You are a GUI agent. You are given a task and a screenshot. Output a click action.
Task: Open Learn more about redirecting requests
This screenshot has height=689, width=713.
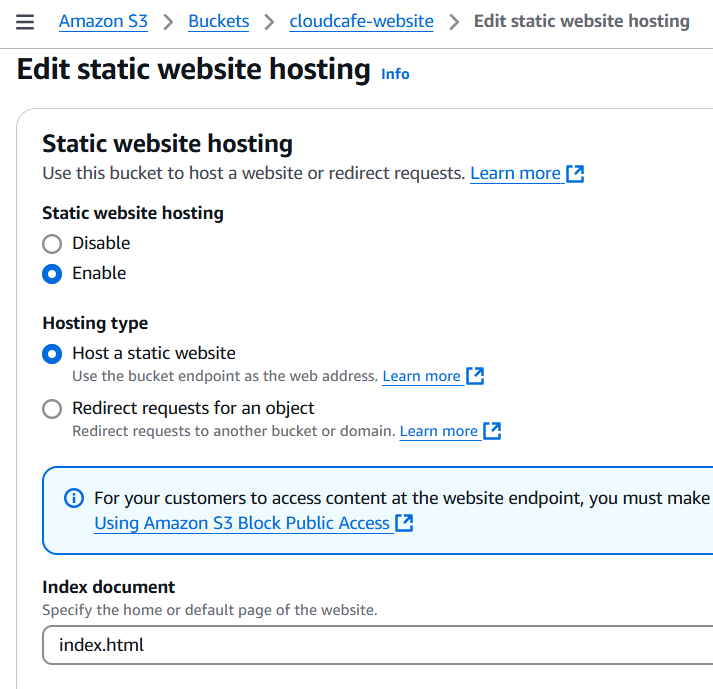438,431
